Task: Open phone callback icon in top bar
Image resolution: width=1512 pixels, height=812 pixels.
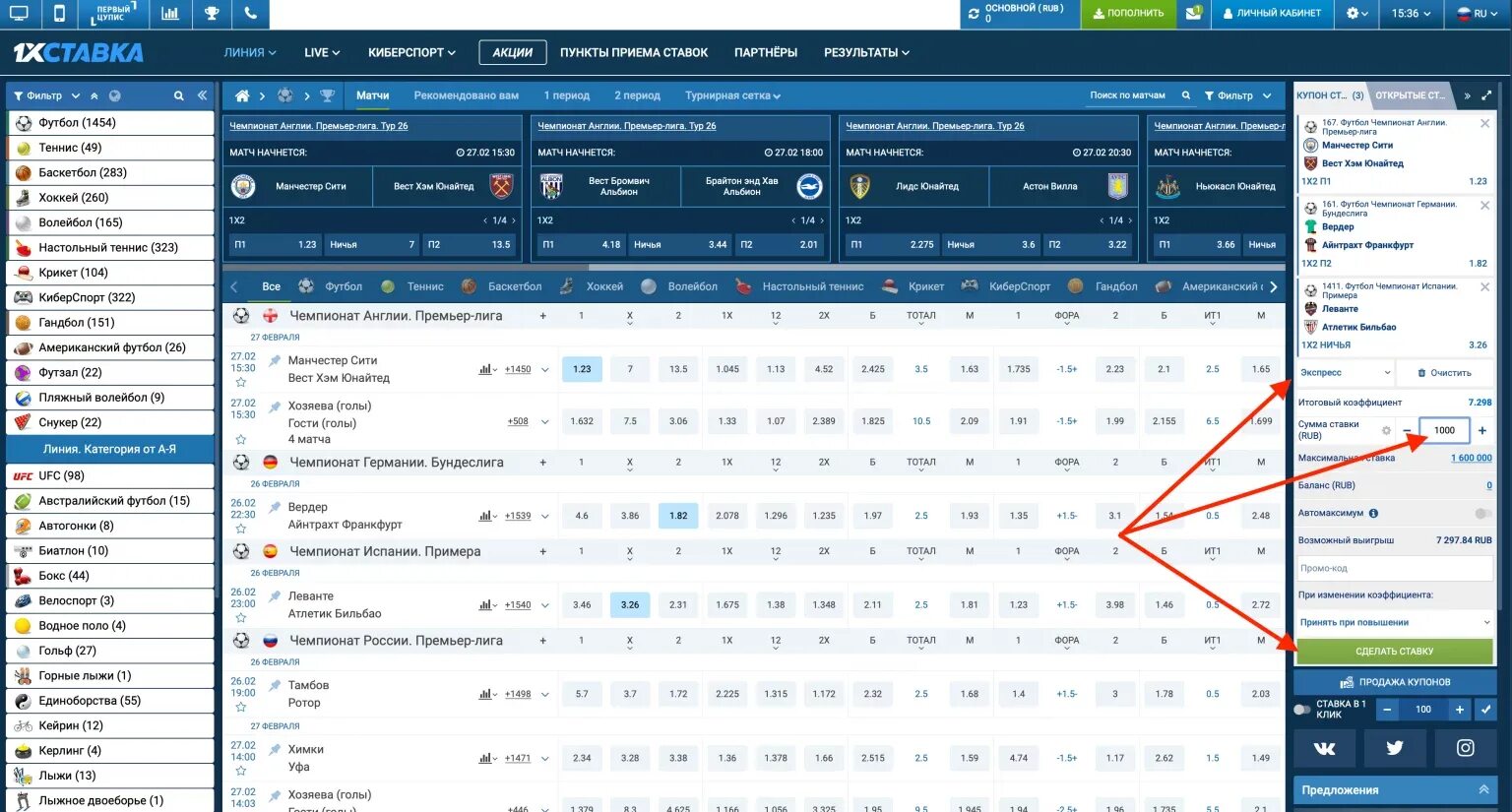Action: click(x=250, y=14)
